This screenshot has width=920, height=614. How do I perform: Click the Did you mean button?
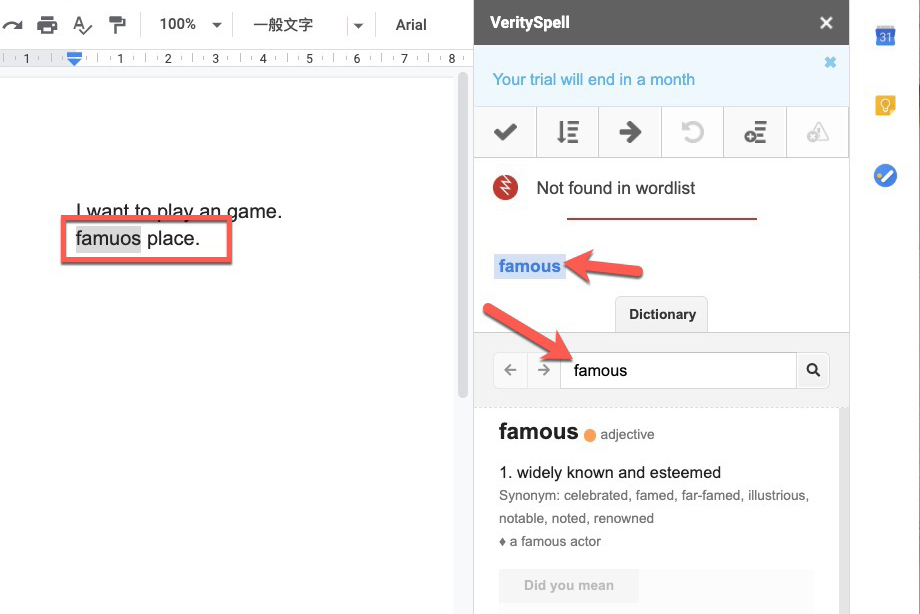568,586
